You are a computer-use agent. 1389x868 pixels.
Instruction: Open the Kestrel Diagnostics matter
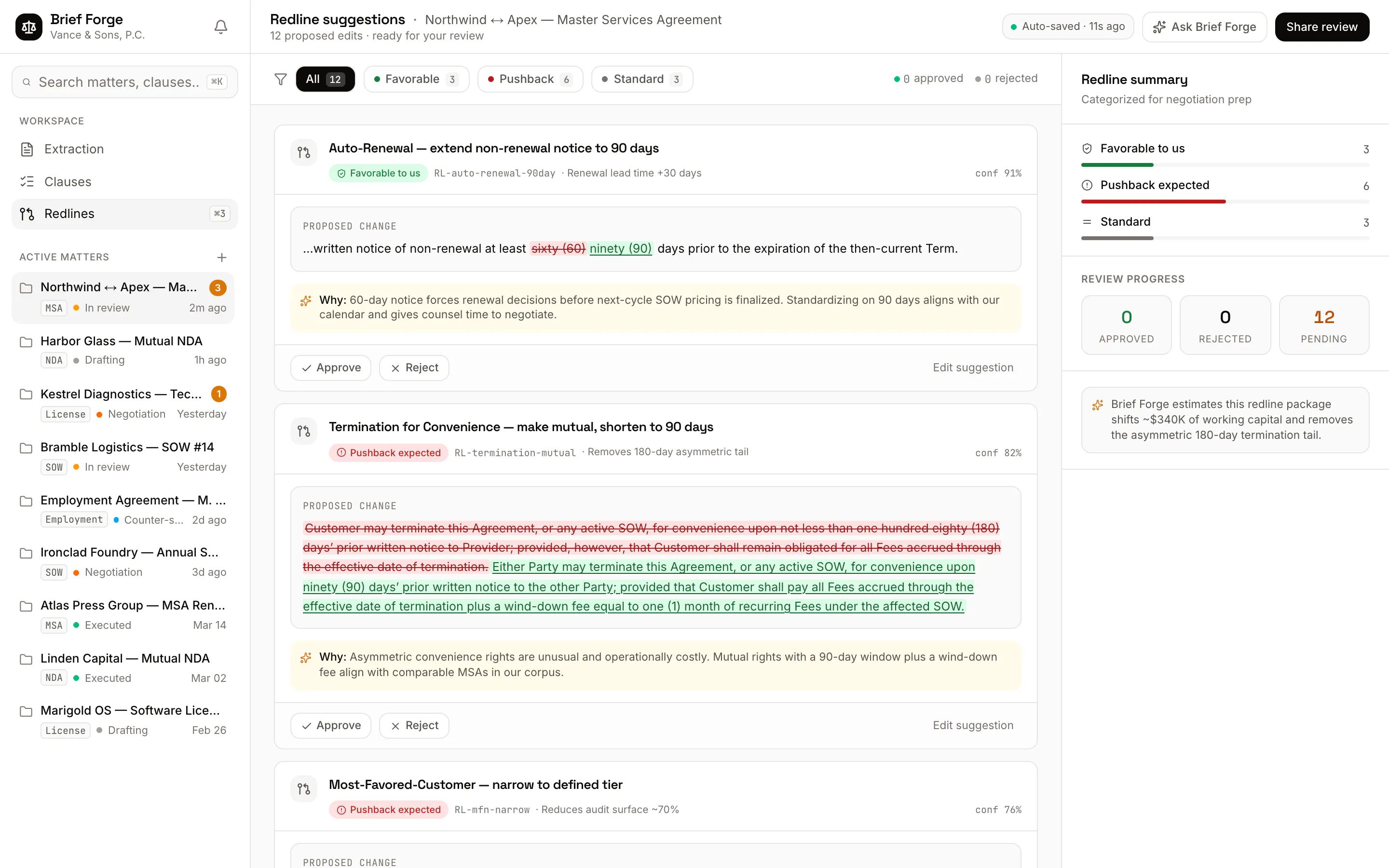pos(123,404)
